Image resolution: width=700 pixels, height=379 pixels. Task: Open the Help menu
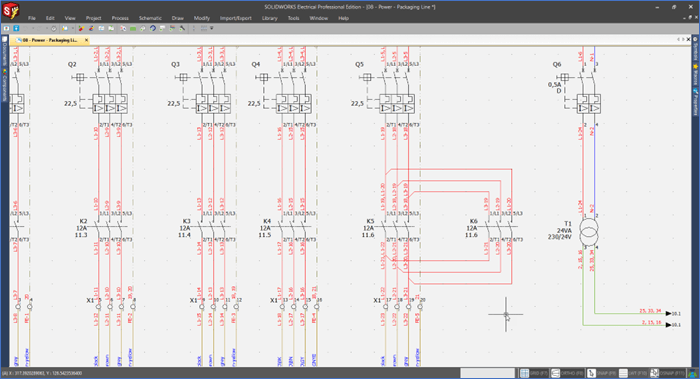[343, 18]
